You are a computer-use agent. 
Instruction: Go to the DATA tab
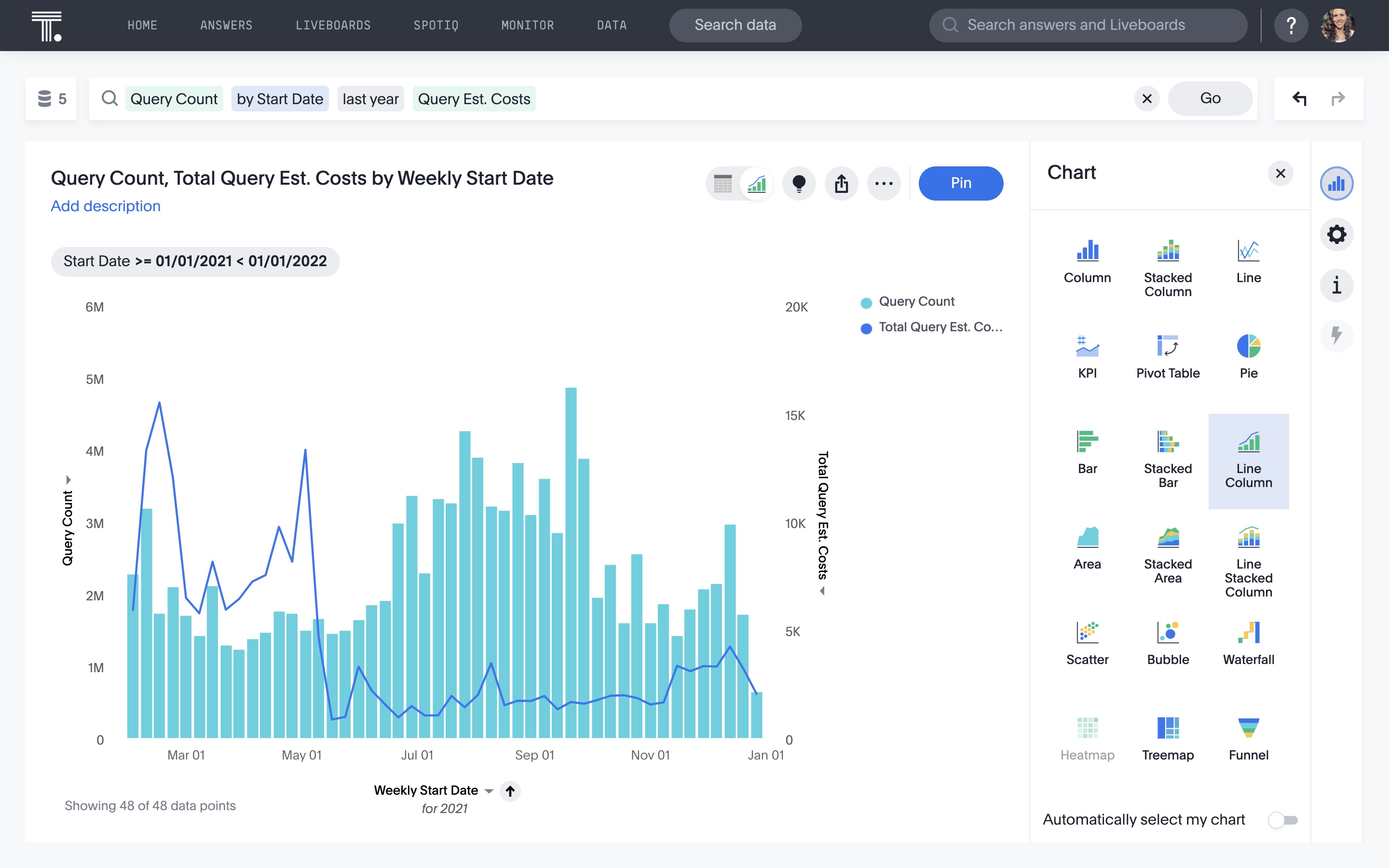[612, 25]
